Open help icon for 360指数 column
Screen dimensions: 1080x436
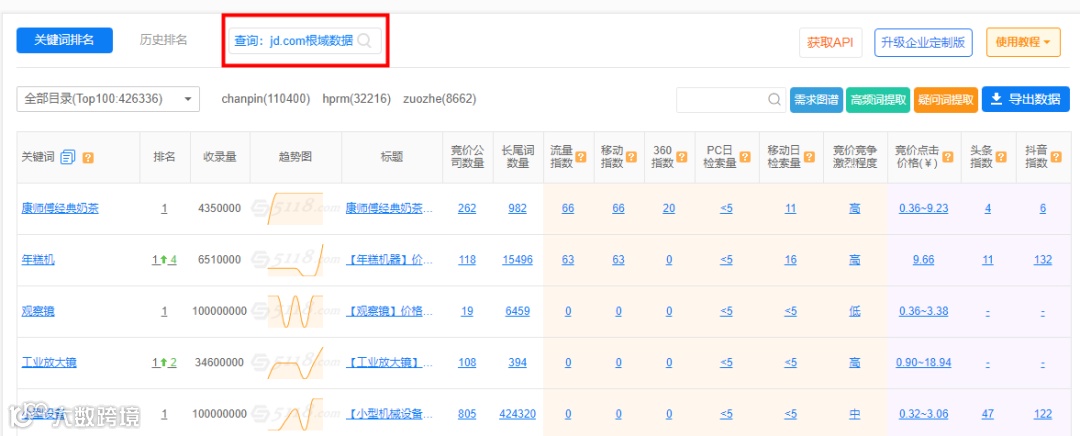(x=681, y=156)
